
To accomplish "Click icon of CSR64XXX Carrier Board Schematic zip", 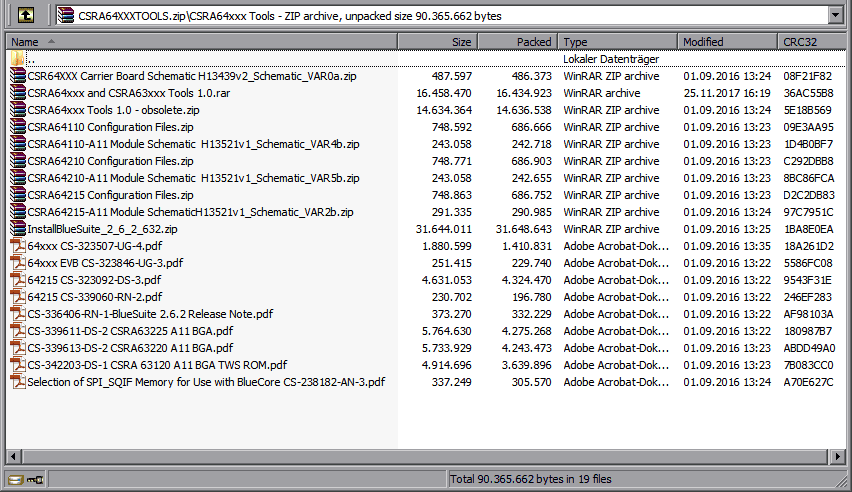I will click(x=17, y=76).
